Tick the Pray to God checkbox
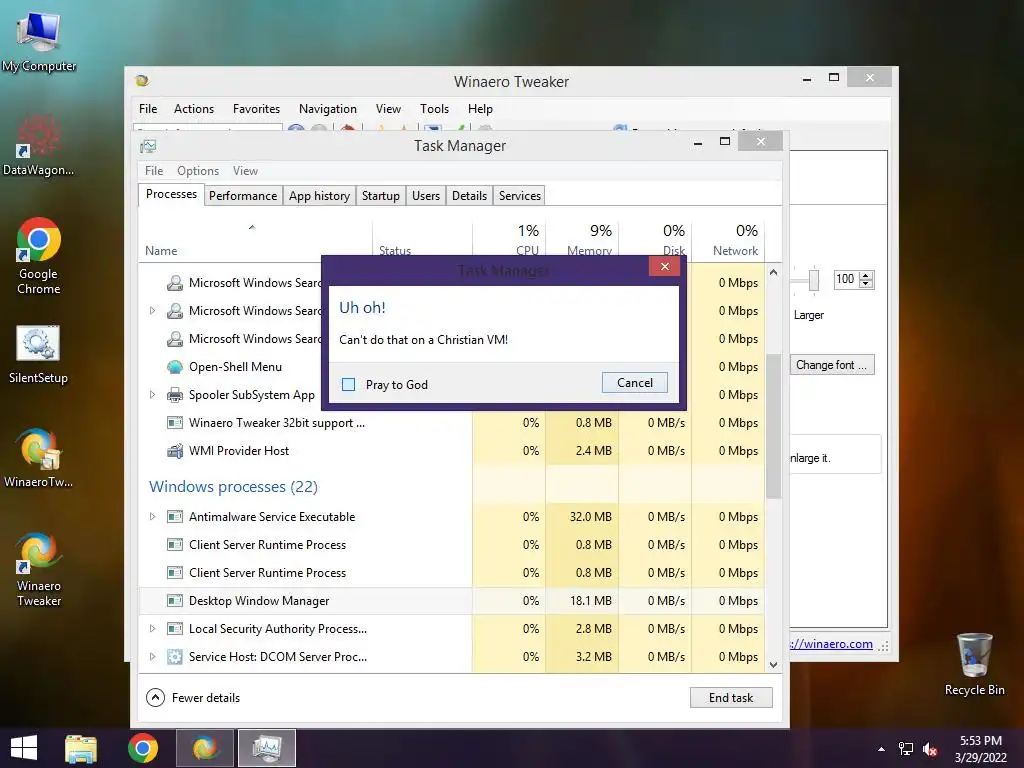The height and width of the screenshot is (768, 1024). pyautogui.click(x=349, y=385)
